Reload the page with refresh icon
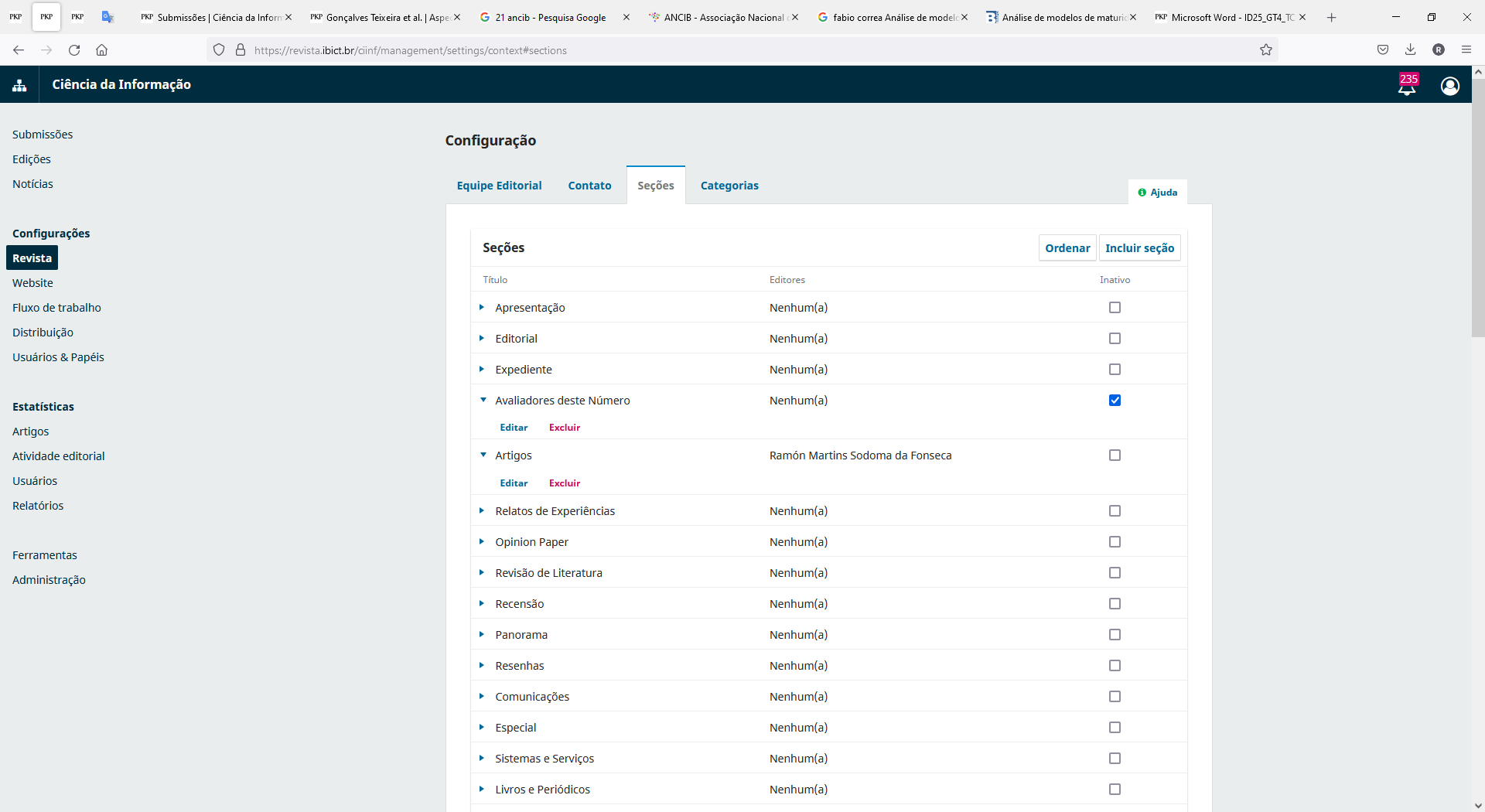1485x812 pixels. pyautogui.click(x=74, y=50)
